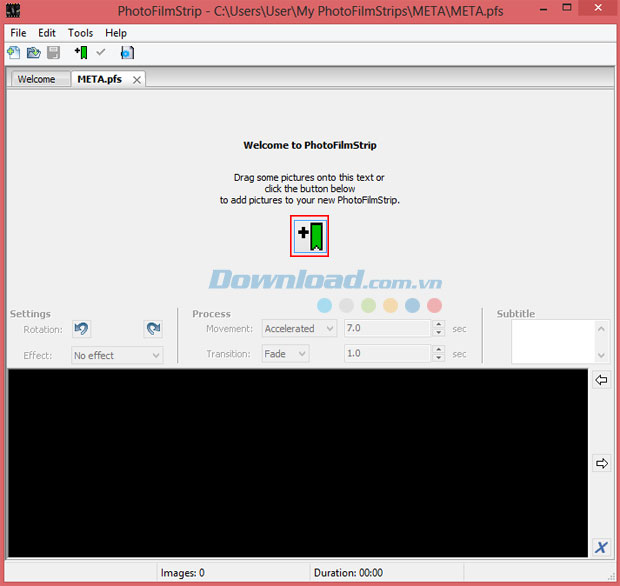620x586 pixels.
Task: Click the transition duration field showing 1.0
Action: (x=387, y=353)
